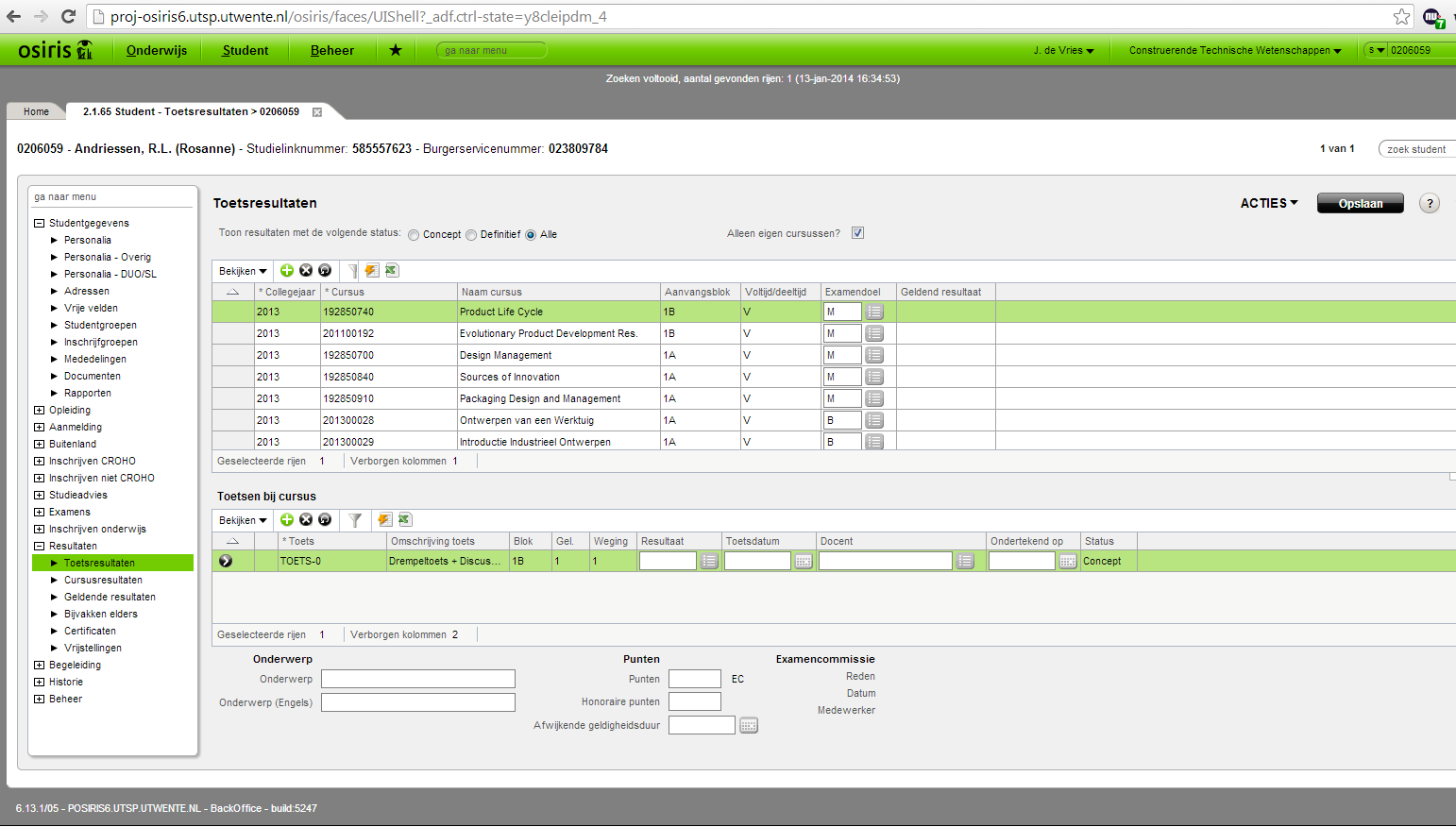
Task: Select Definitief status radio button
Action: tap(471, 235)
